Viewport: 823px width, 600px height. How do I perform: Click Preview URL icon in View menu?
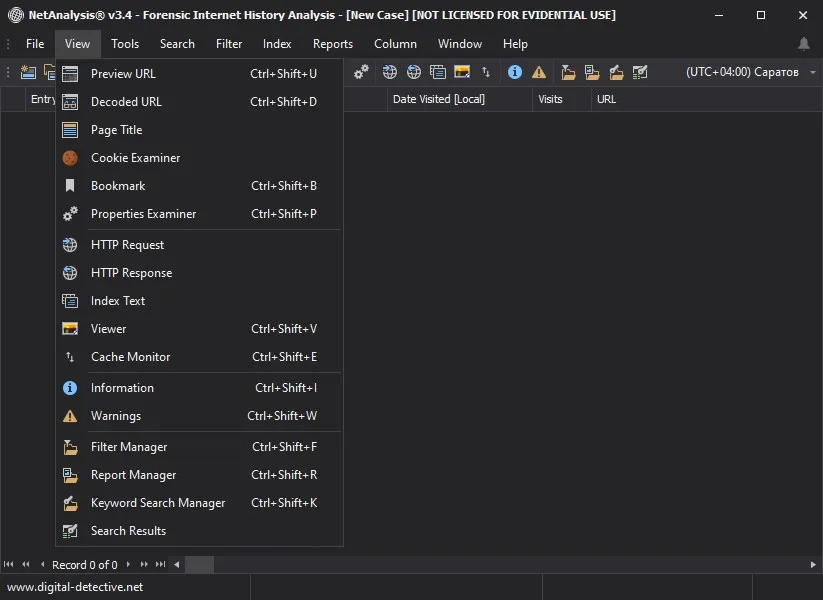tap(70, 74)
